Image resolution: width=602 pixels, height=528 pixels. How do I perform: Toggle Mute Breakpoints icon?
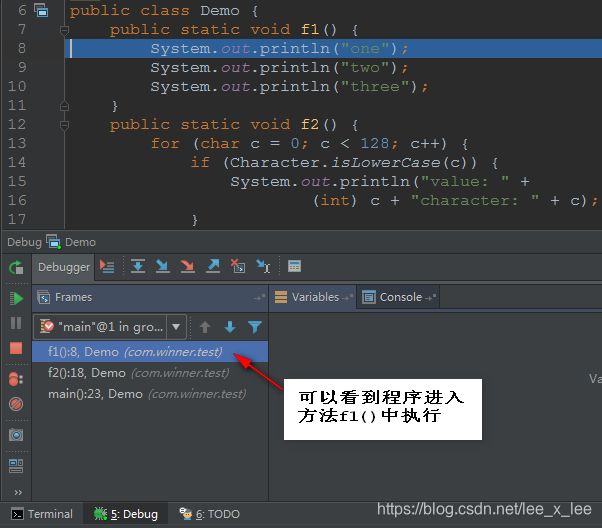pyautogui.click(x=16, y=404)
